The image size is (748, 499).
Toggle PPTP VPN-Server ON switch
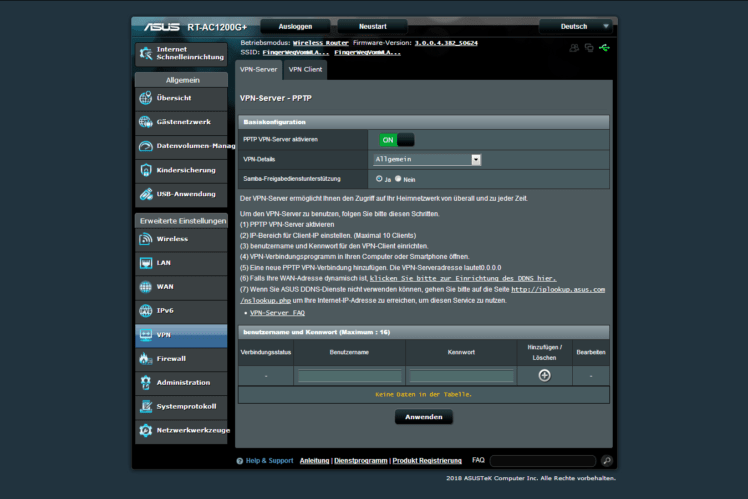tap(396, 140)
